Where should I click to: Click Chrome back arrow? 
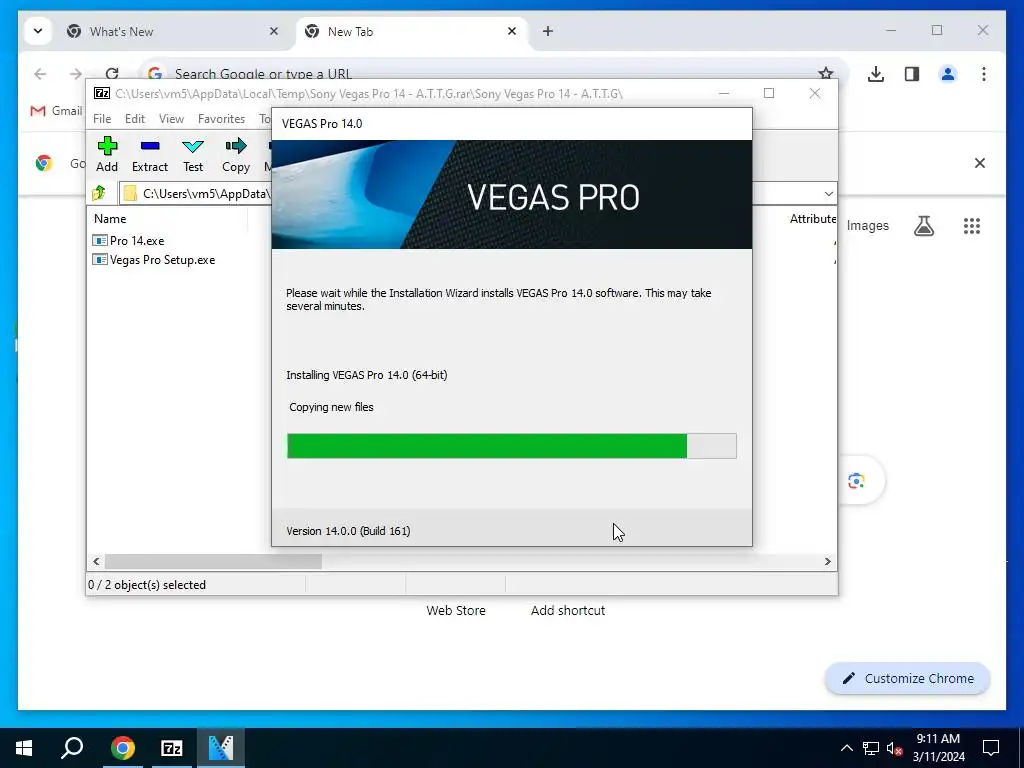pyautogui.click(x=40, y=74)
